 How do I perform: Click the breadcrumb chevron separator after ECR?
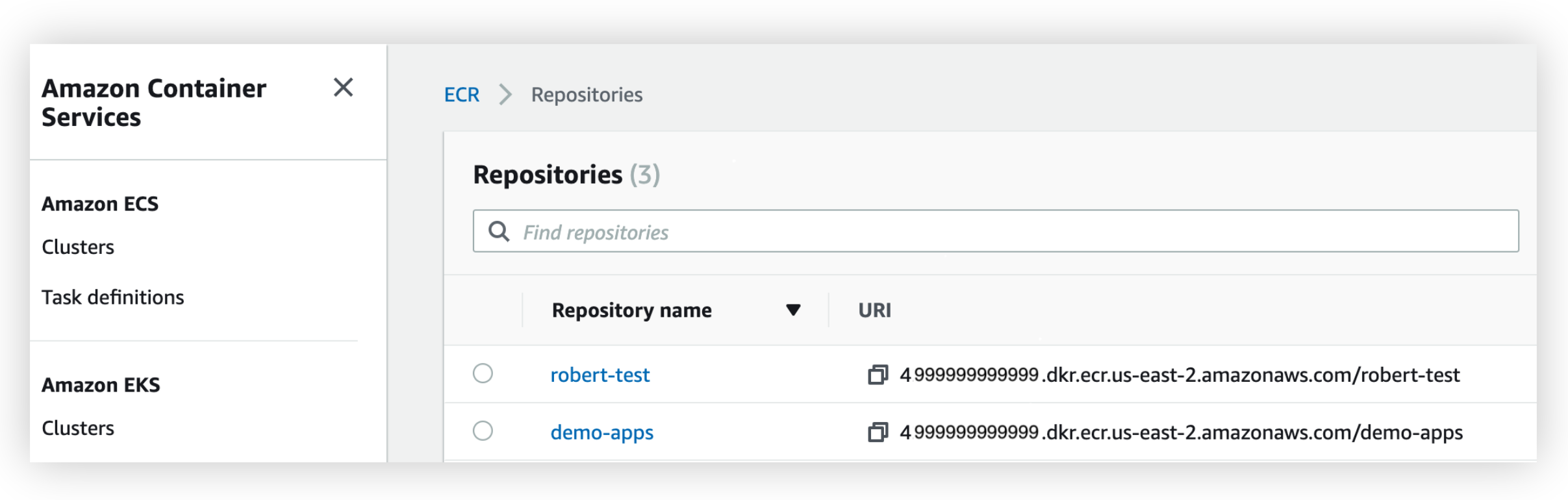coord(505,95)
